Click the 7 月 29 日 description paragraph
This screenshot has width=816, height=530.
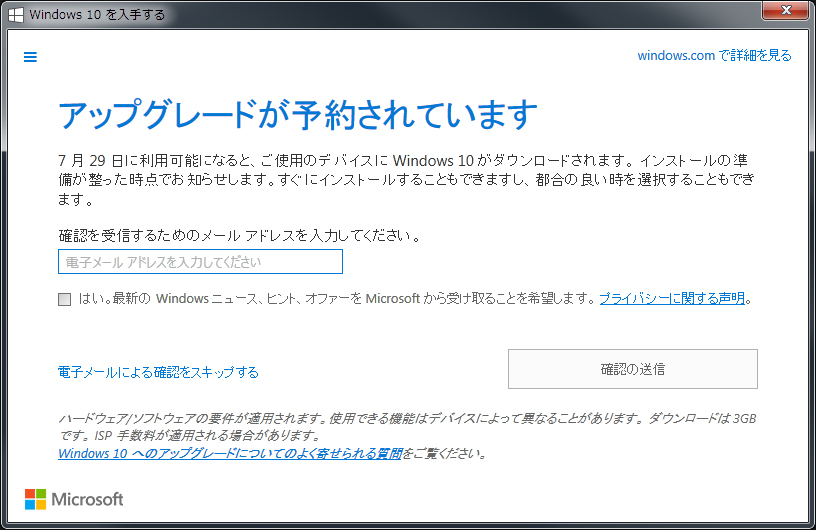[406, 180]
